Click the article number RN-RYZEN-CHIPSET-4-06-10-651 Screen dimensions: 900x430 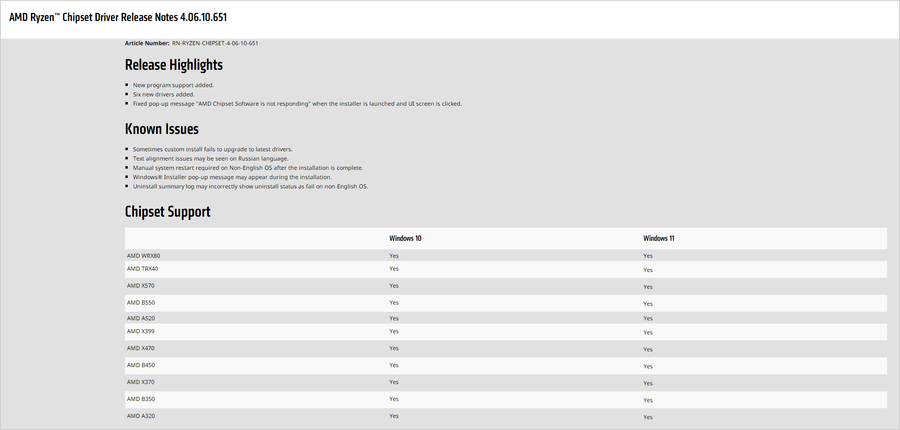(x=215, y=43)
